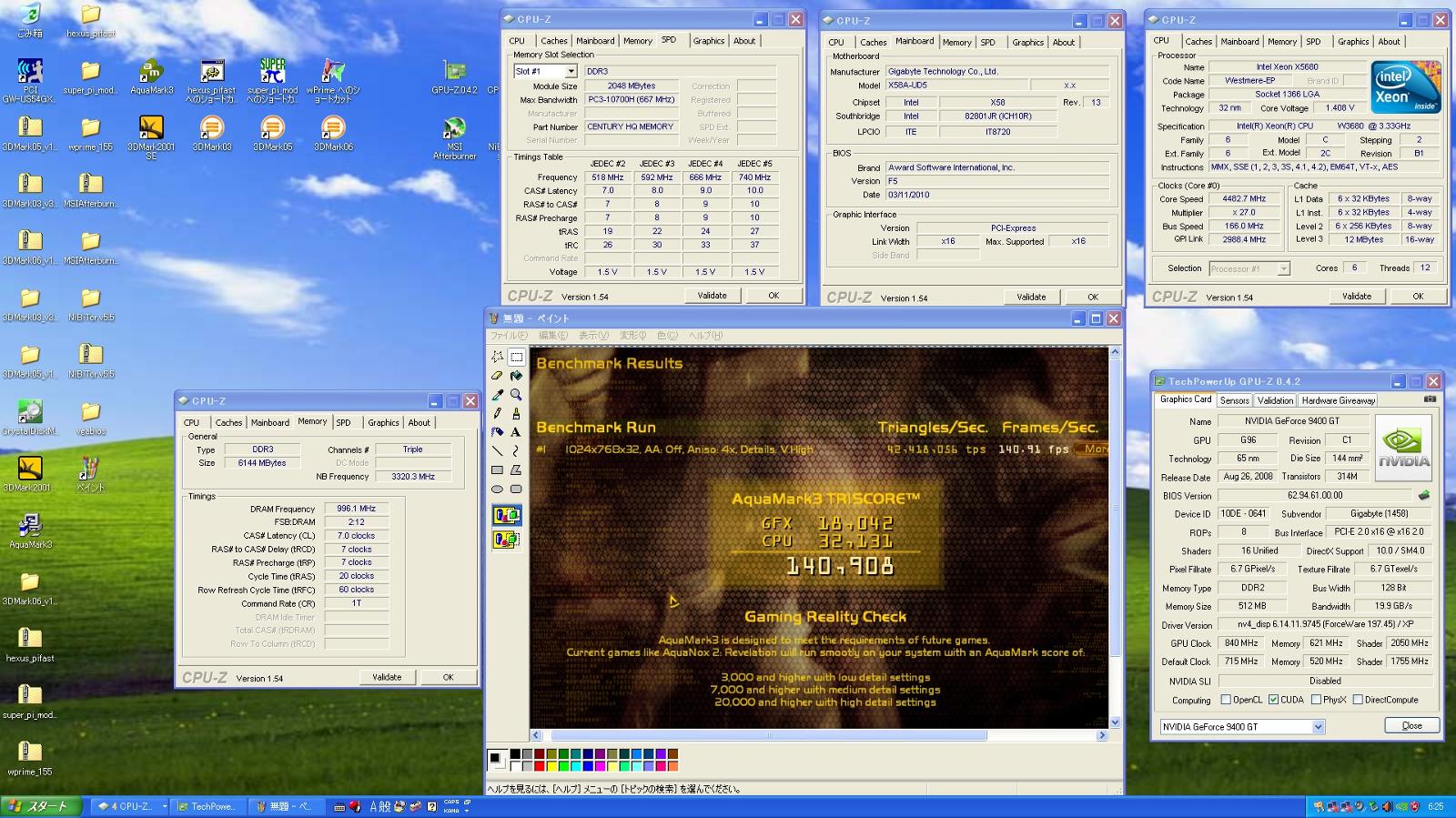Open the Windows スタート start button
Screen dimensions: 1456x818
click(x=41, y=806)
